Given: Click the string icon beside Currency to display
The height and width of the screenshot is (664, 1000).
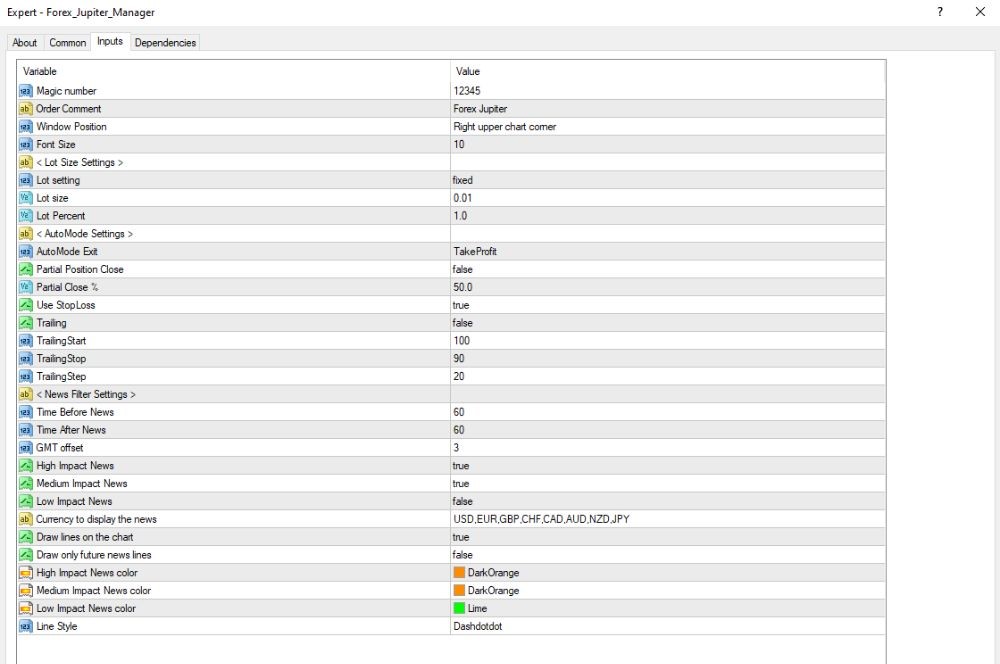Looking at the screenshot, I should 26,520.
